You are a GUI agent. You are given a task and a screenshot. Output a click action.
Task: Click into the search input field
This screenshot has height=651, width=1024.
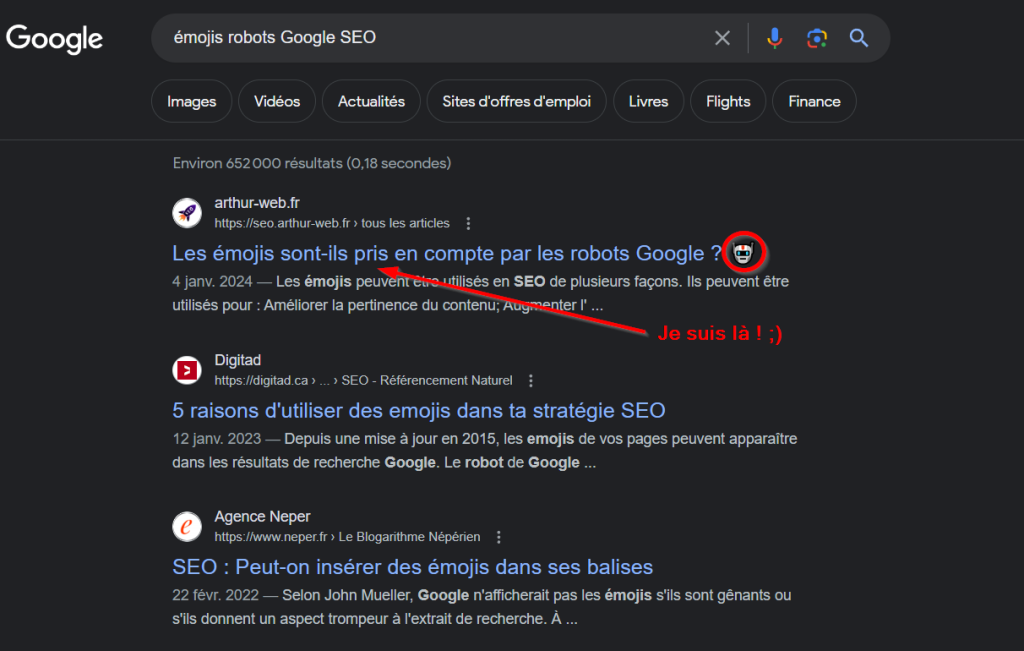(x=430, y=38)
